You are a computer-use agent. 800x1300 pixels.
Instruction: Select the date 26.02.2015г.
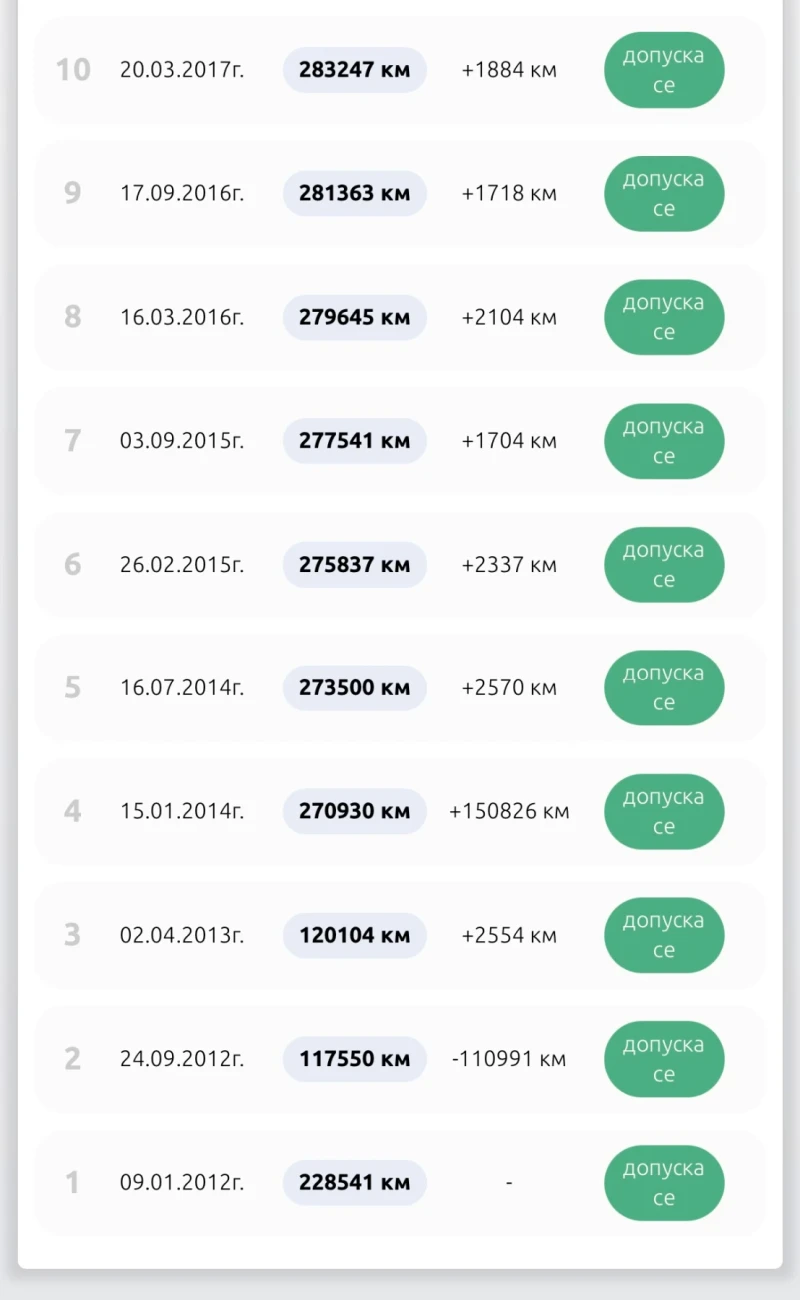point(181,564)
